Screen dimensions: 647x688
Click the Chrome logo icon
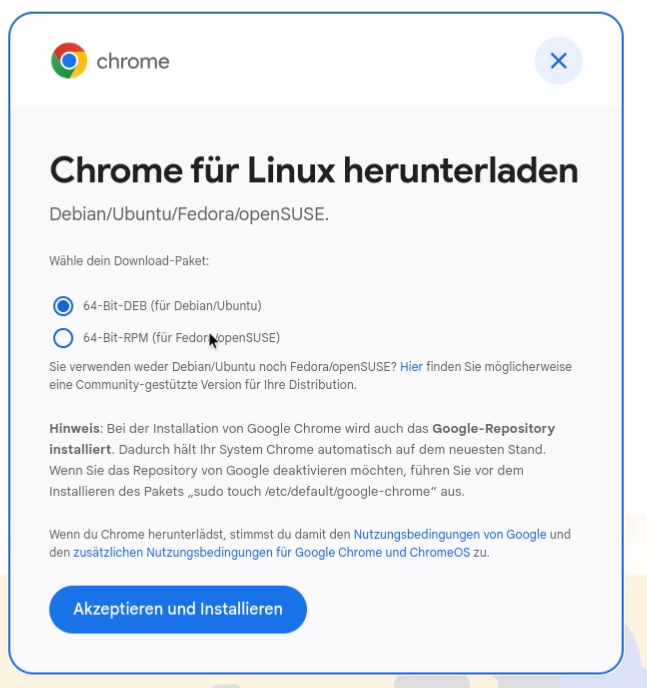point(69,61)
